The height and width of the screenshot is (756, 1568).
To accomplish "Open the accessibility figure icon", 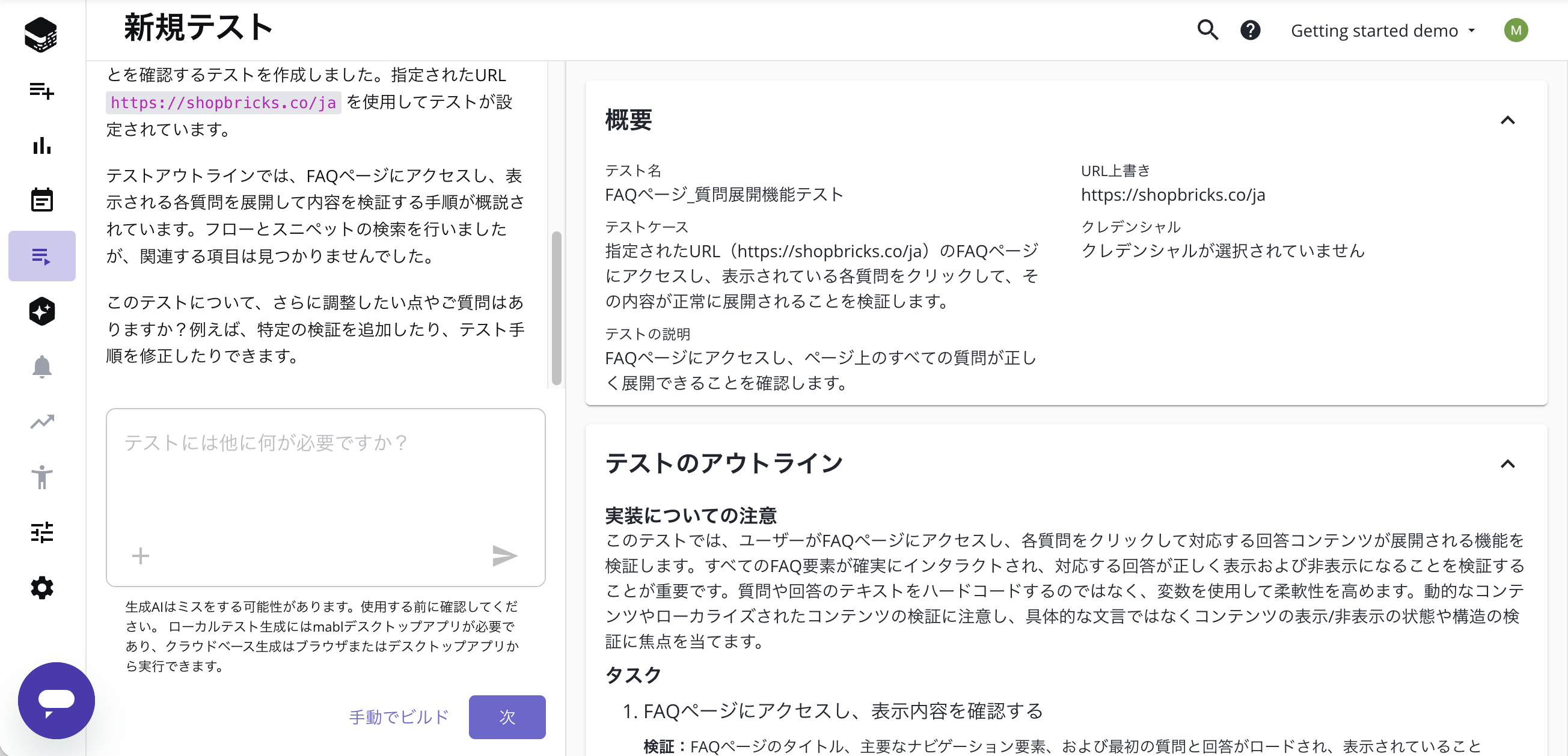I will point(41,477).
